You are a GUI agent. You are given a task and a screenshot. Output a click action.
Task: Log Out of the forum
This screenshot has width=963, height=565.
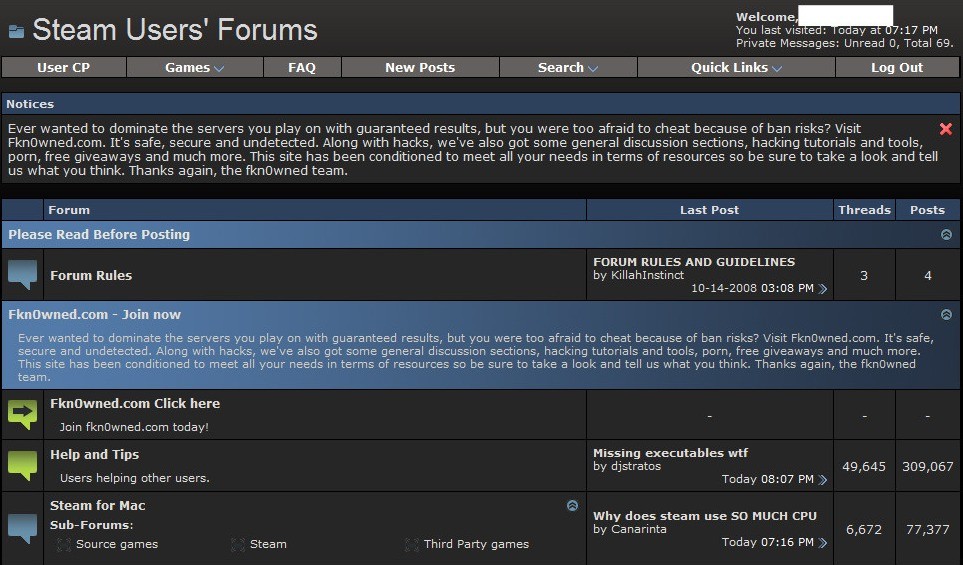point(897,68)
